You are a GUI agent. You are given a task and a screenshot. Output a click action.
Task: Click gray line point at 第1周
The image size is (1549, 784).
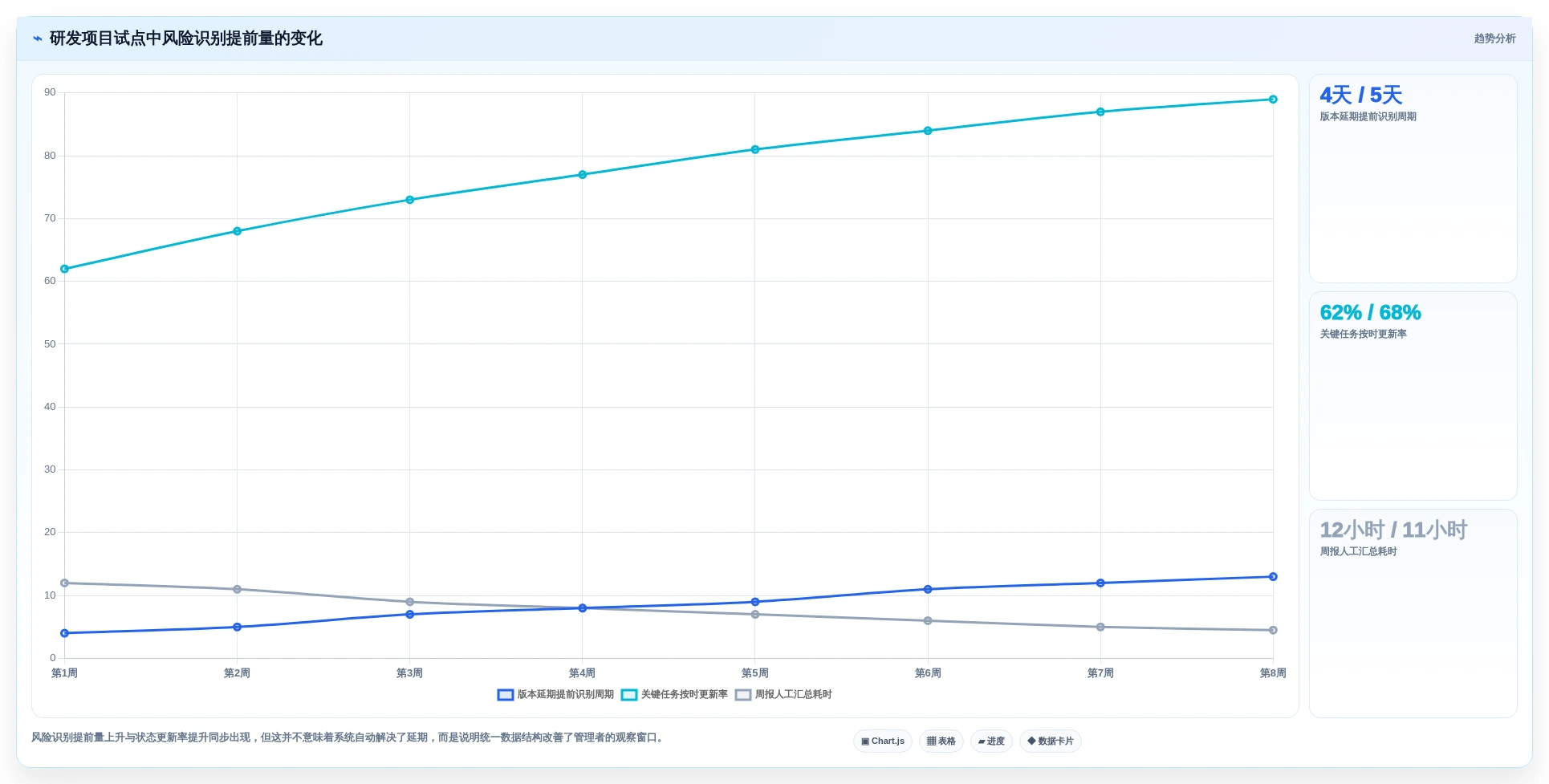tap(65, 583)
